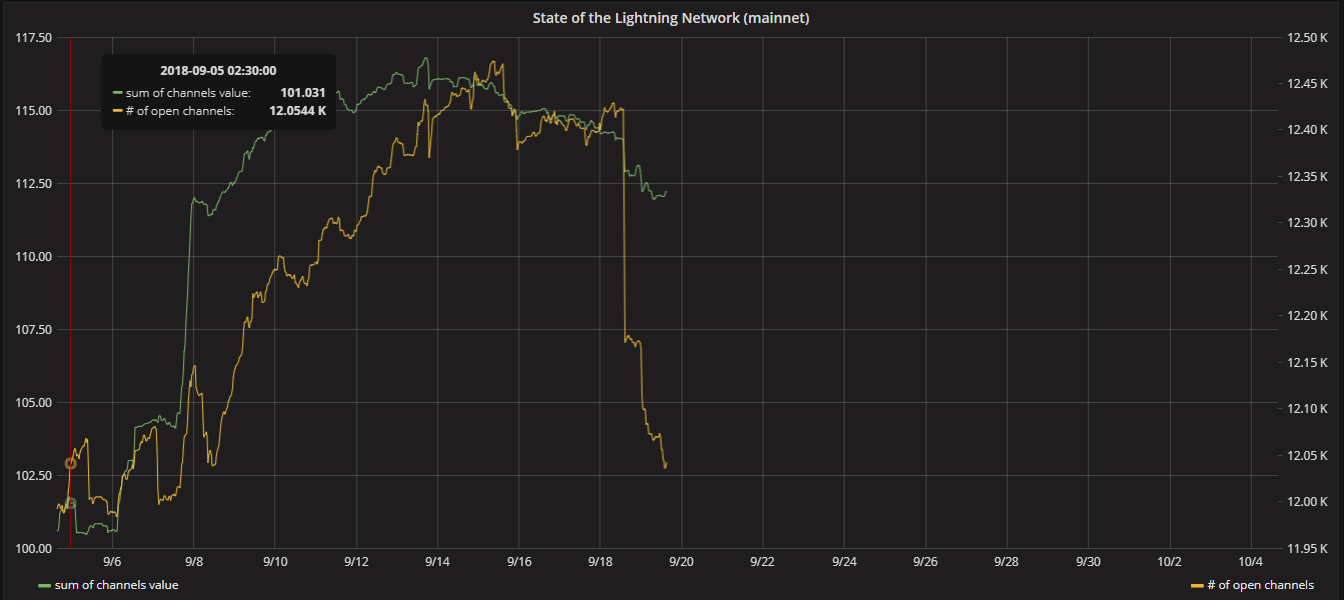This screenshot has width=1344, height=600.
Task: Click the yellow legend color swatch
Action: coord(1197,586)
